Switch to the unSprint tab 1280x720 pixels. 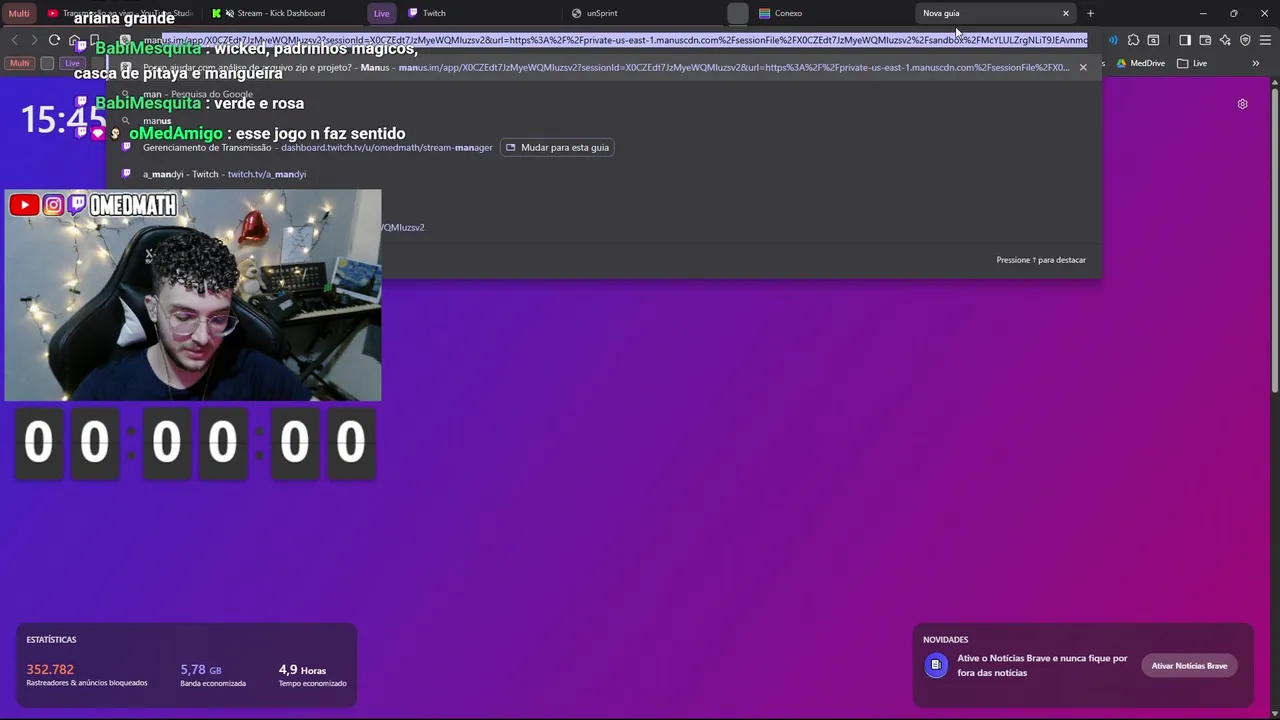pyautogui.click(x=645, y=13)
